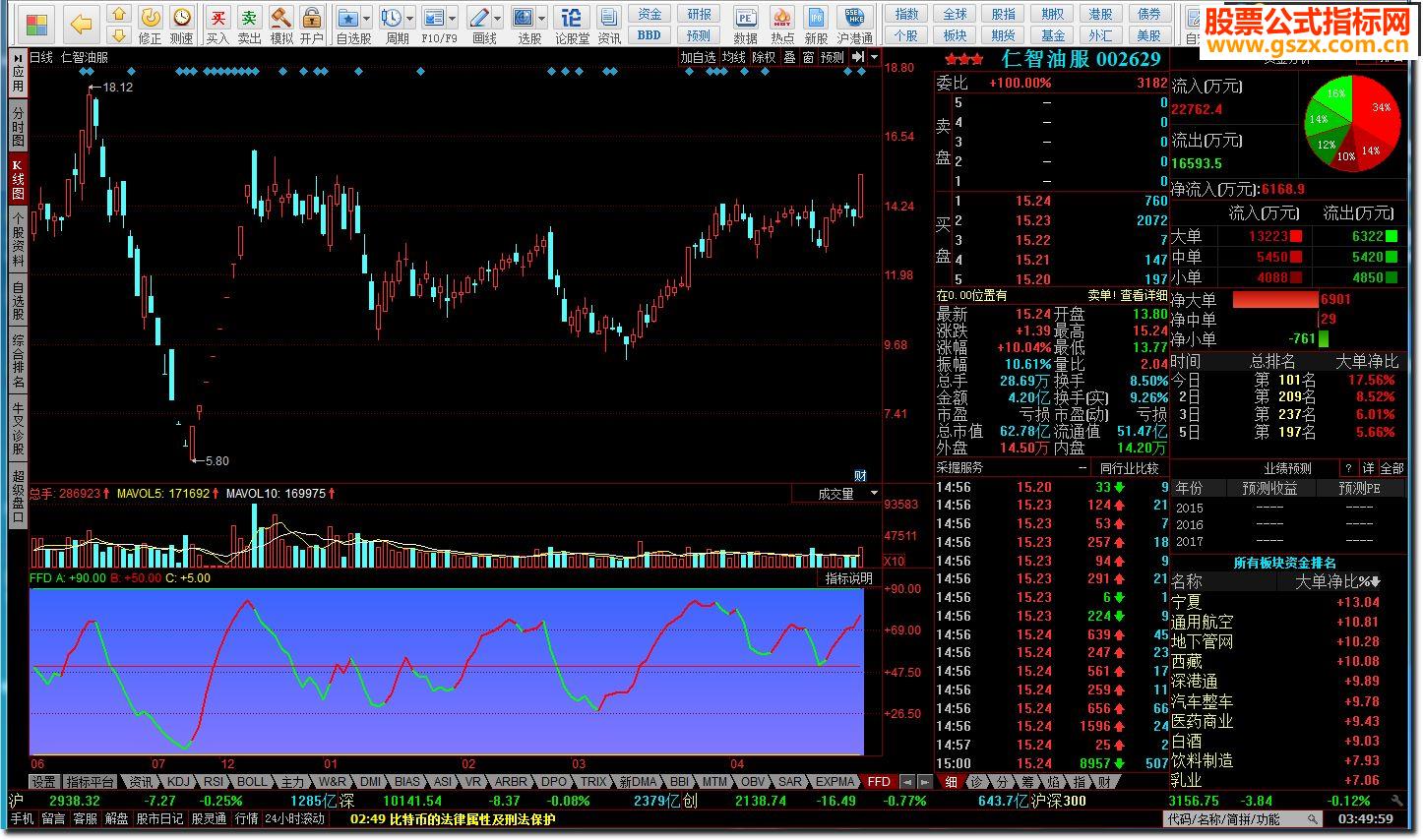Click the 沪港通 SSE/HKE icon
The width and height of the screenshot is (1423, 840).
point(854,24)
